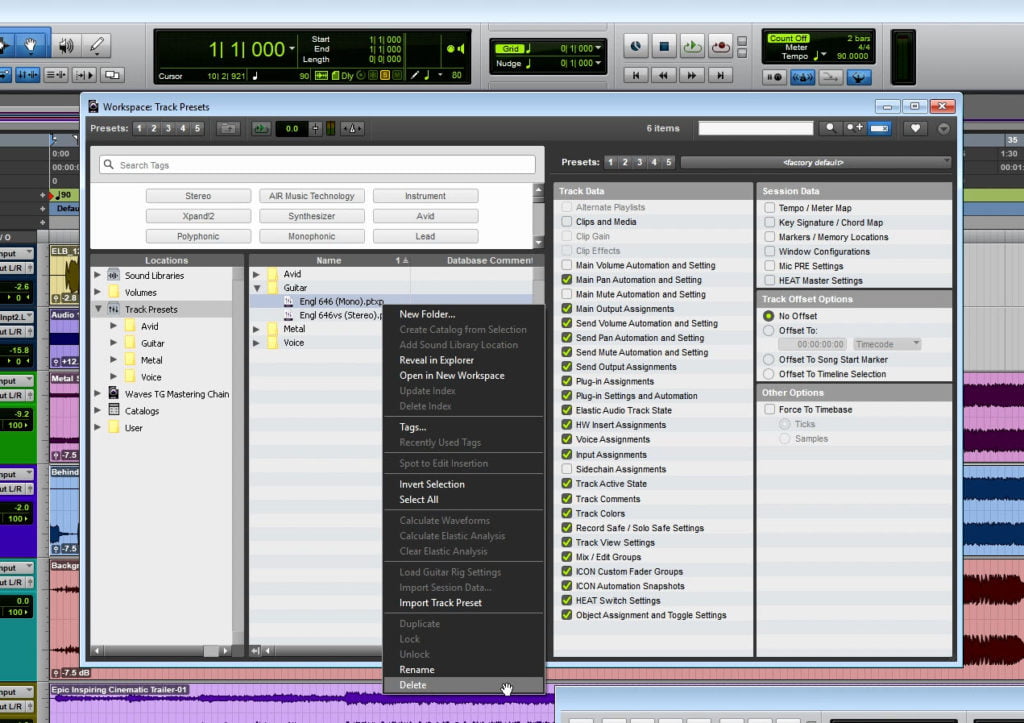Select the Grabber hand tool
This screenshot has width=1024, height=723.
(x=29, y=46)
